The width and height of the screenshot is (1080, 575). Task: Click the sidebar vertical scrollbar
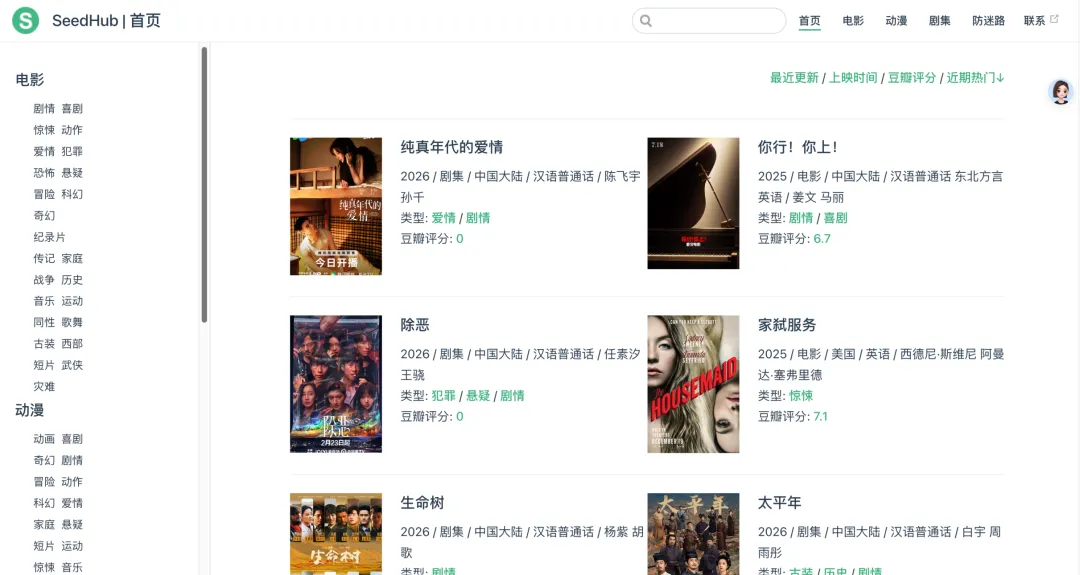204,185
